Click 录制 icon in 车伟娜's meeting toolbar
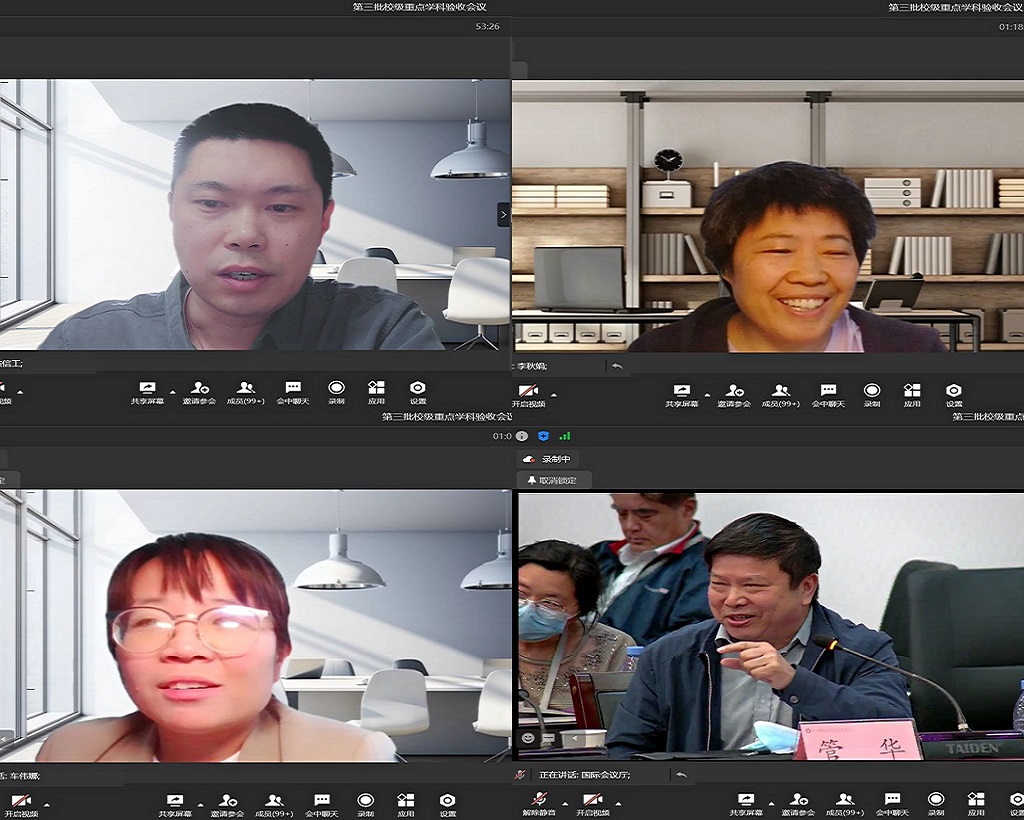 (365, 800)
